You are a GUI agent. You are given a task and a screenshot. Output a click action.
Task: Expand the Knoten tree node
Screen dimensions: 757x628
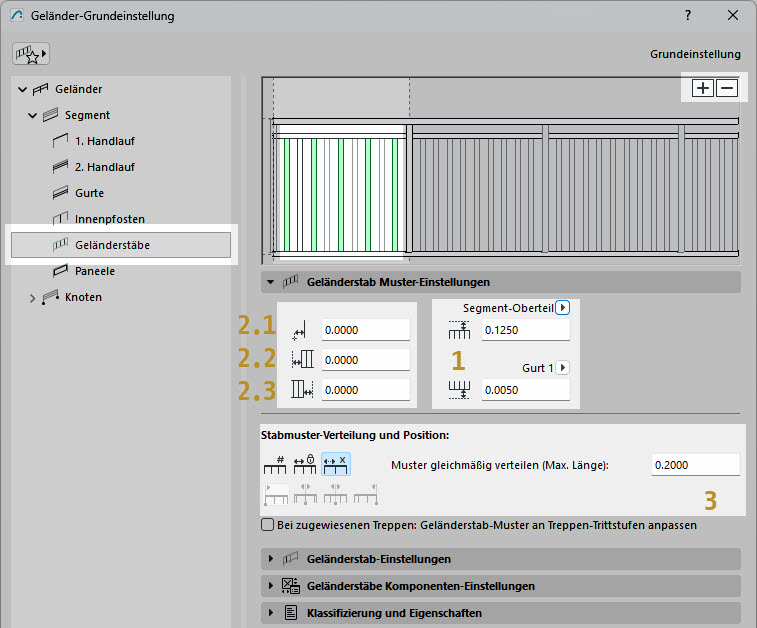coord(33,297)
